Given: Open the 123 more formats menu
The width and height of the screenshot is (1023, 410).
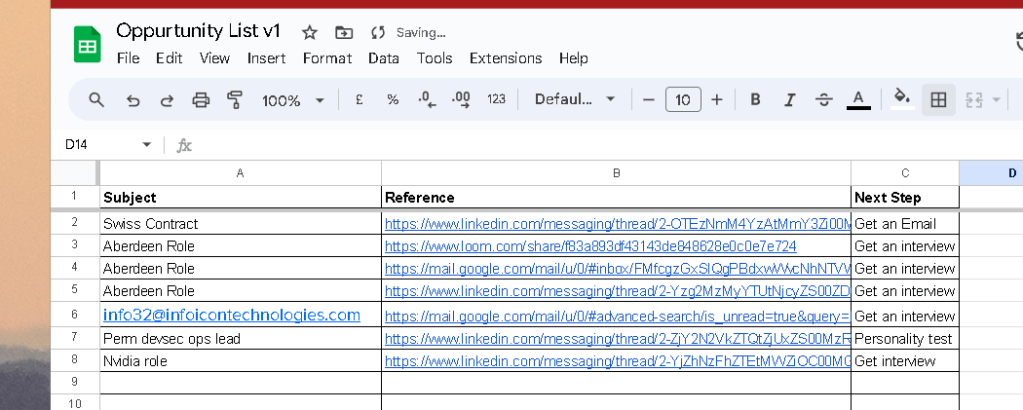Looking at the screenshot, I should click(x=496, y=99).
